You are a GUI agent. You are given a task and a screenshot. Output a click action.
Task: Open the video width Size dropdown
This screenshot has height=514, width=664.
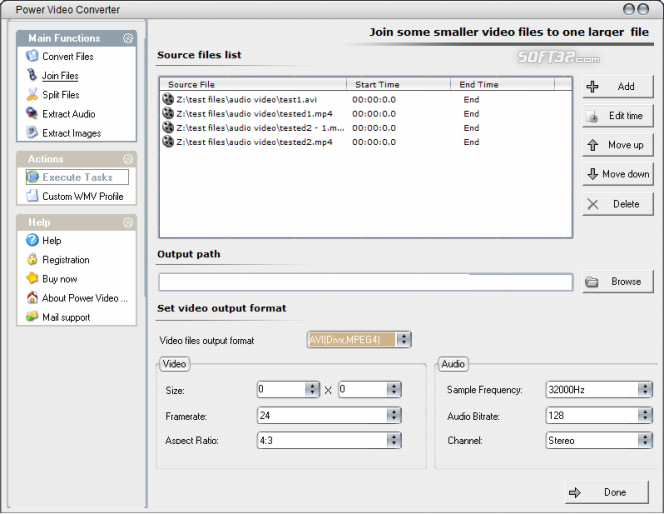312,389
